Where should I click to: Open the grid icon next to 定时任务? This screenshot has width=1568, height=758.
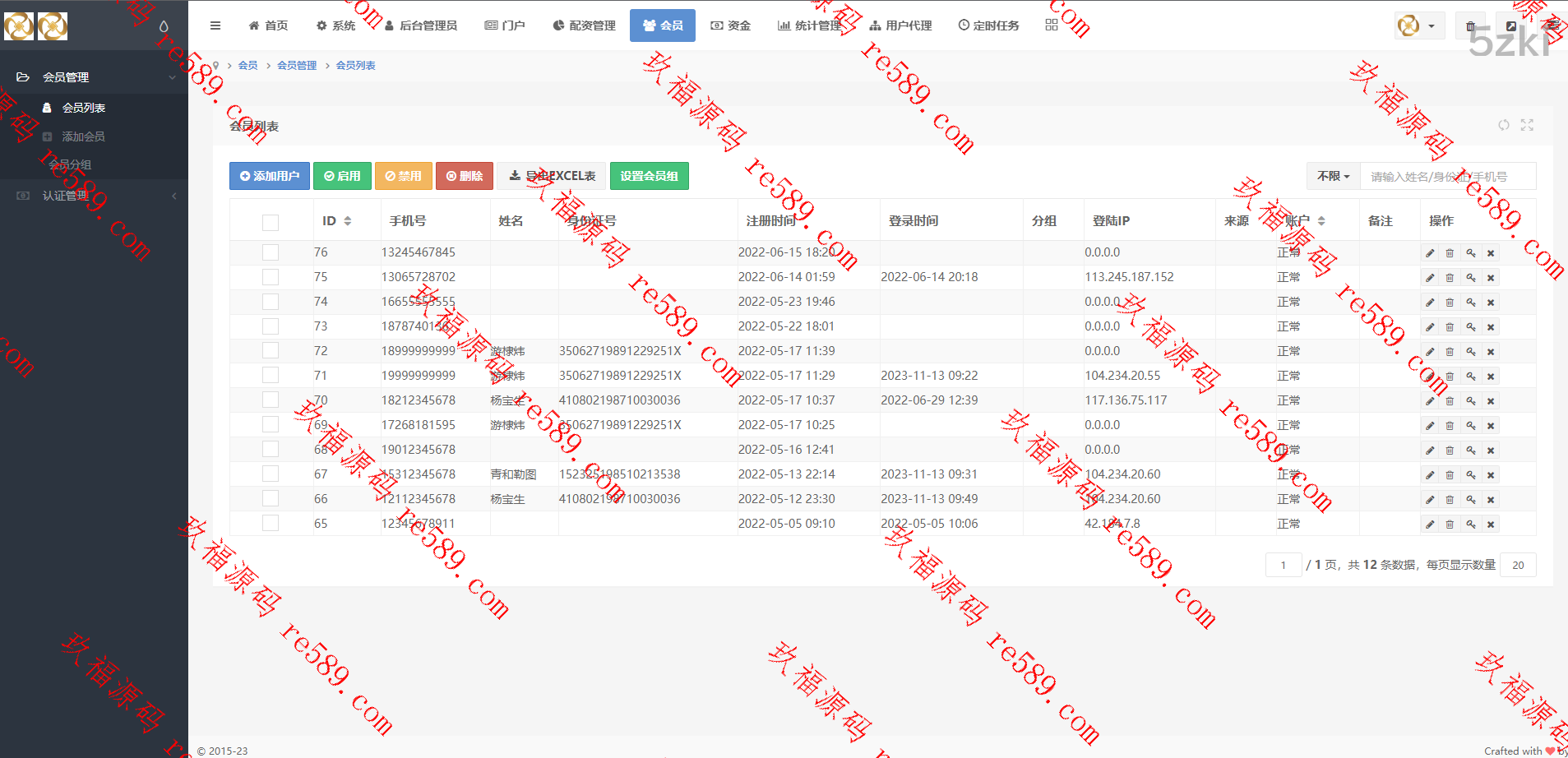[1052, 25]
